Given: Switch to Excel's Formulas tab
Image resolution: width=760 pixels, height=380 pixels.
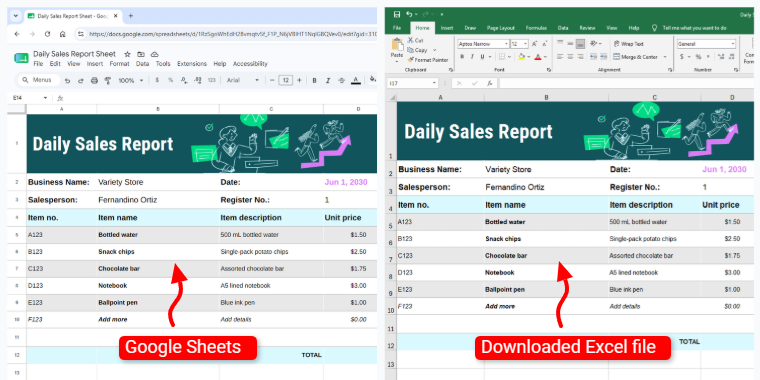Looking at the screenshot, I should click(536, 28).
